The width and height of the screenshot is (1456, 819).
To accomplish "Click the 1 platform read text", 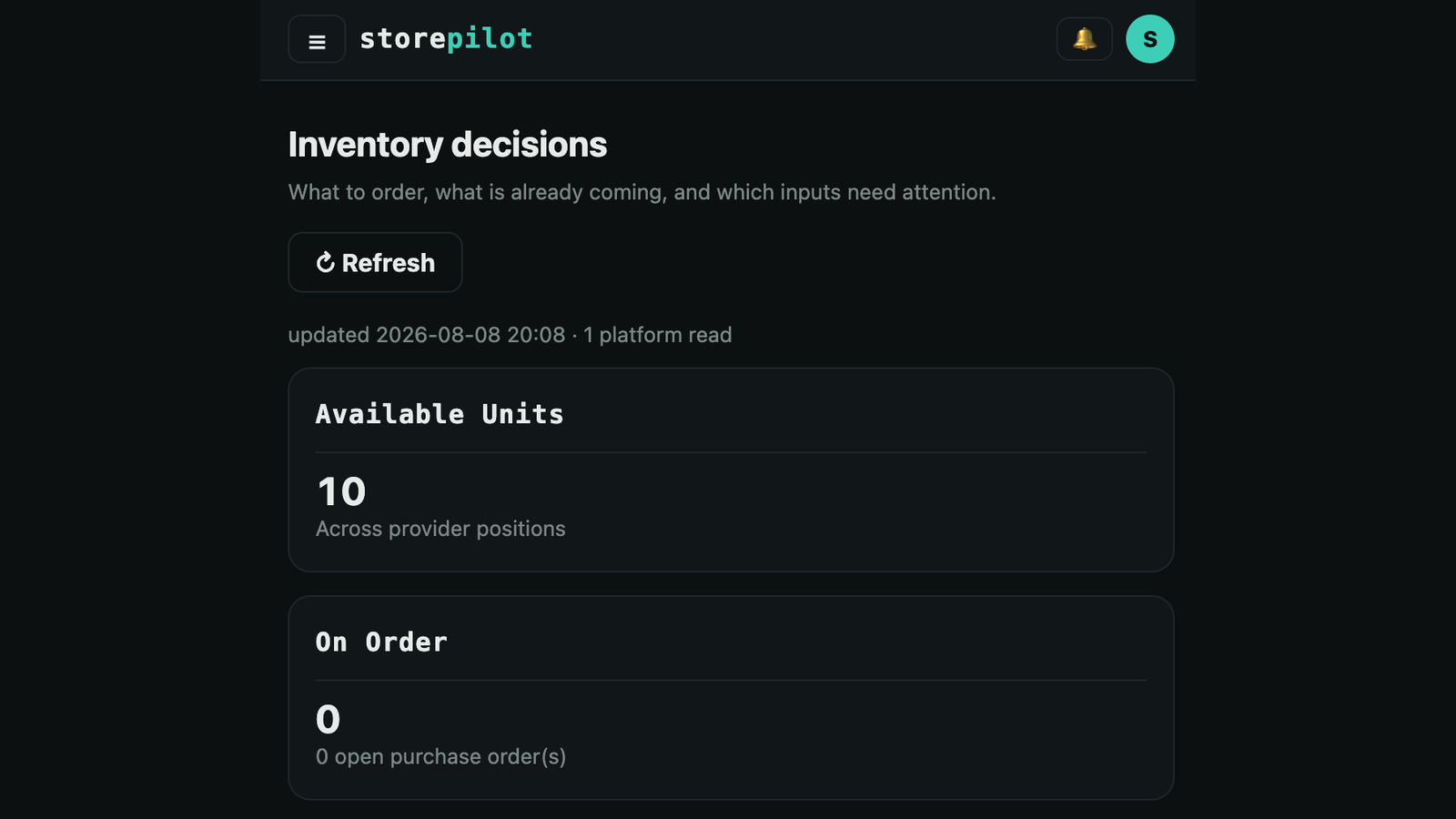I will [657, 335].
